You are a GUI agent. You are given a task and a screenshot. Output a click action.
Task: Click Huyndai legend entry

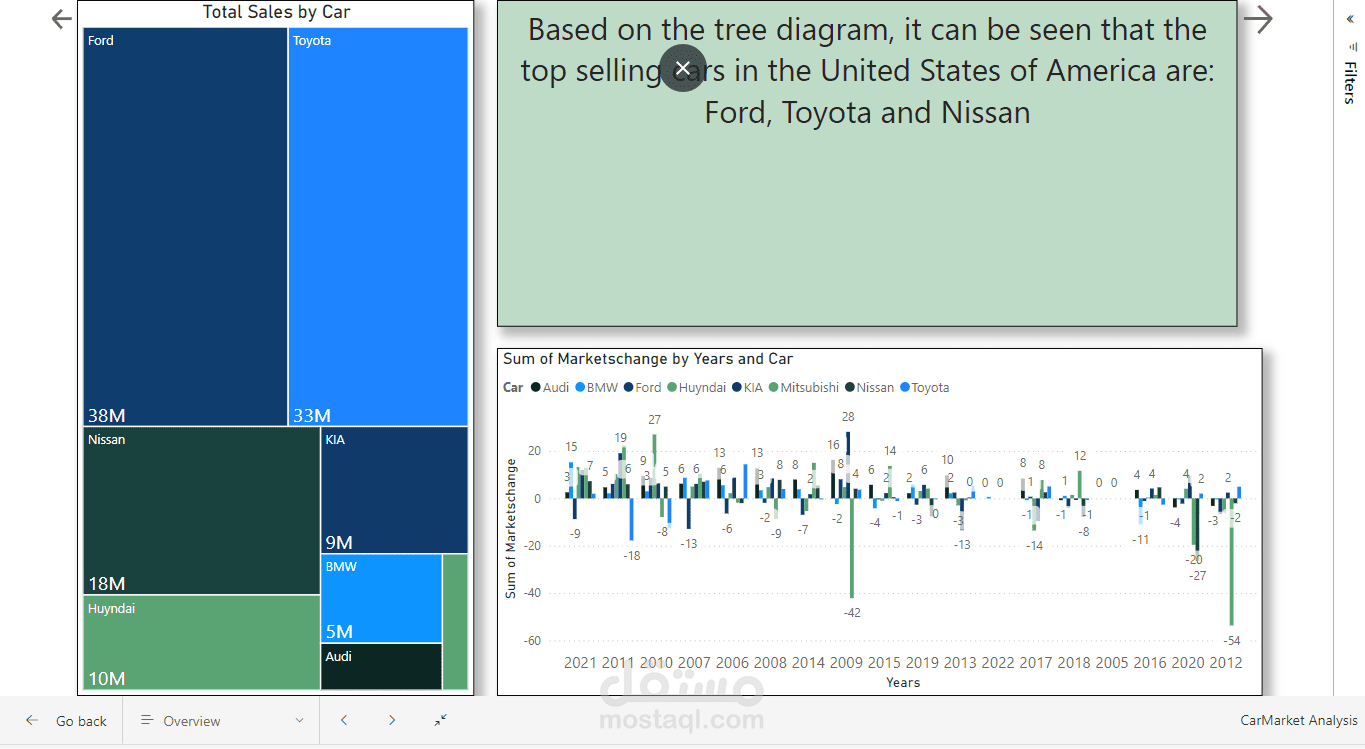(697, 388)
